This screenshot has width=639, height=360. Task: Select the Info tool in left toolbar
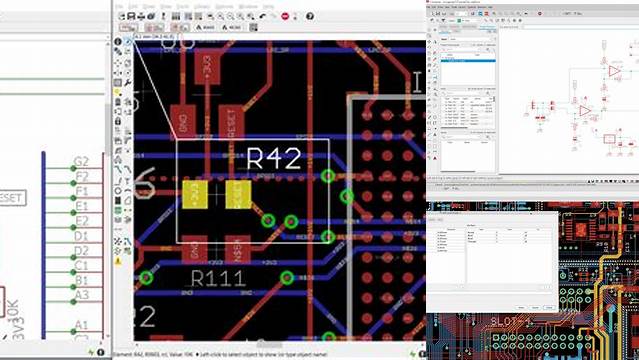[118, 42]
